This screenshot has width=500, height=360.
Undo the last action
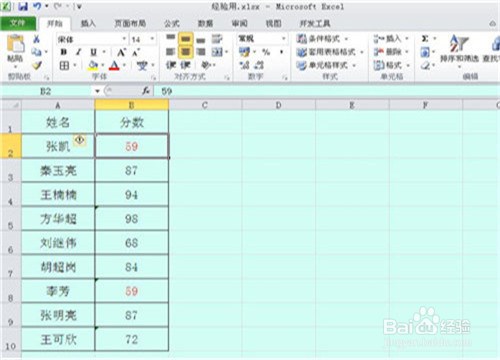(38, 6)
